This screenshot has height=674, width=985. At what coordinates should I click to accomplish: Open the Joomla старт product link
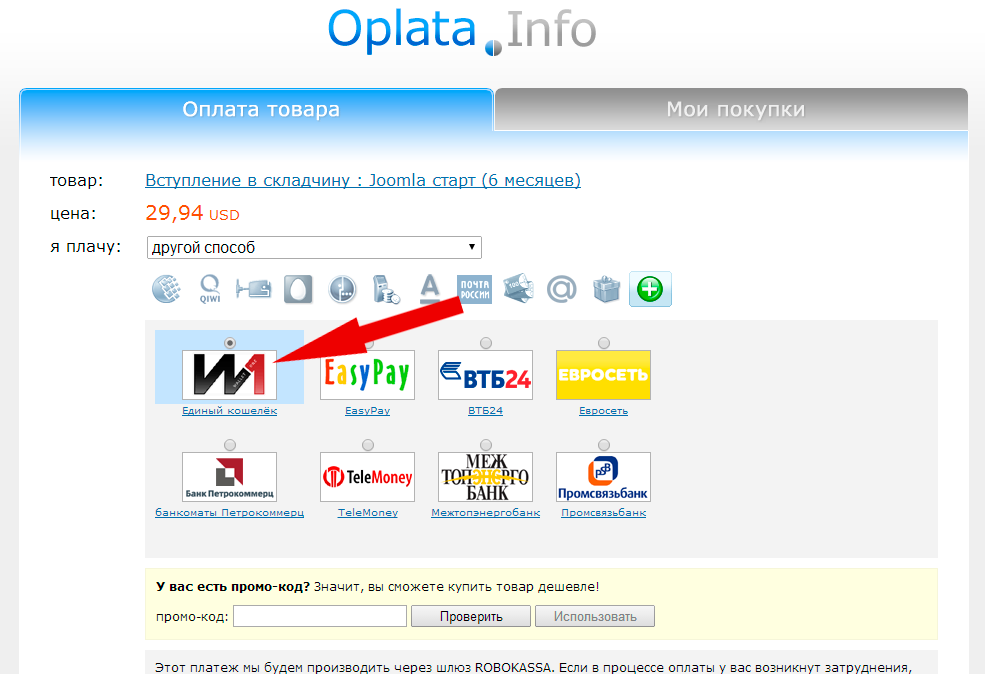(x=362, y=180)
